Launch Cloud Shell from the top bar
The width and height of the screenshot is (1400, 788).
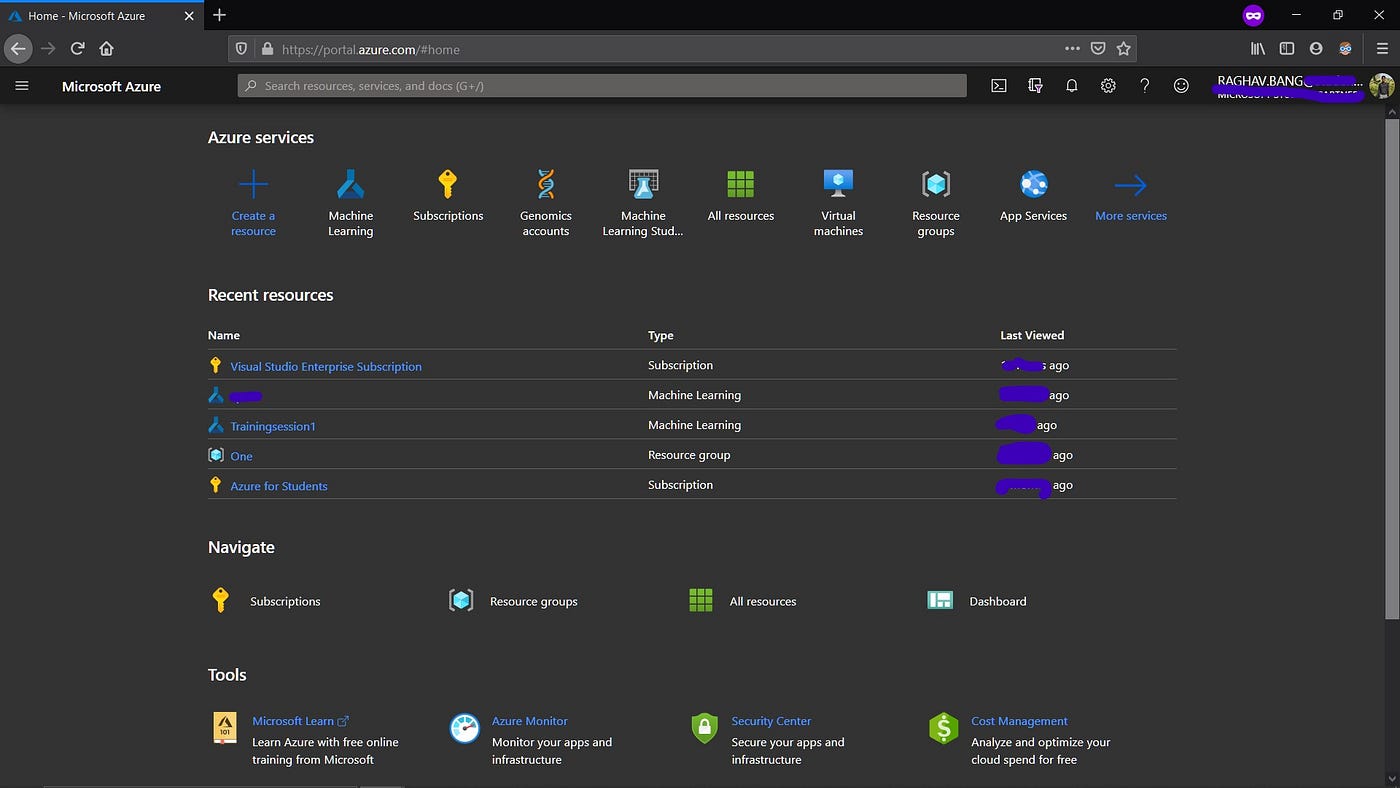point(998,86)
